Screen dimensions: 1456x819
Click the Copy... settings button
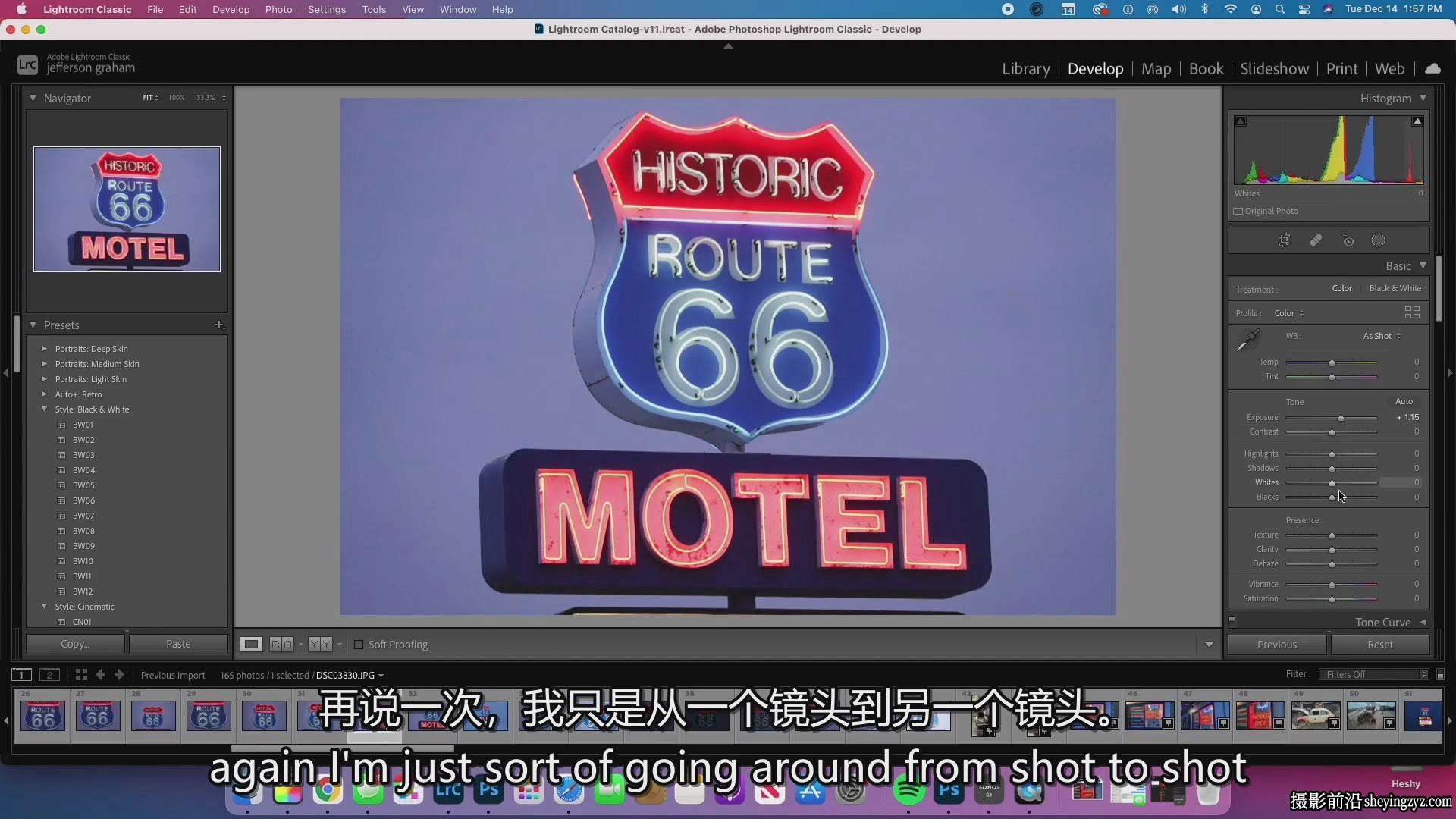pyautogui.click(x=75, y=644)
